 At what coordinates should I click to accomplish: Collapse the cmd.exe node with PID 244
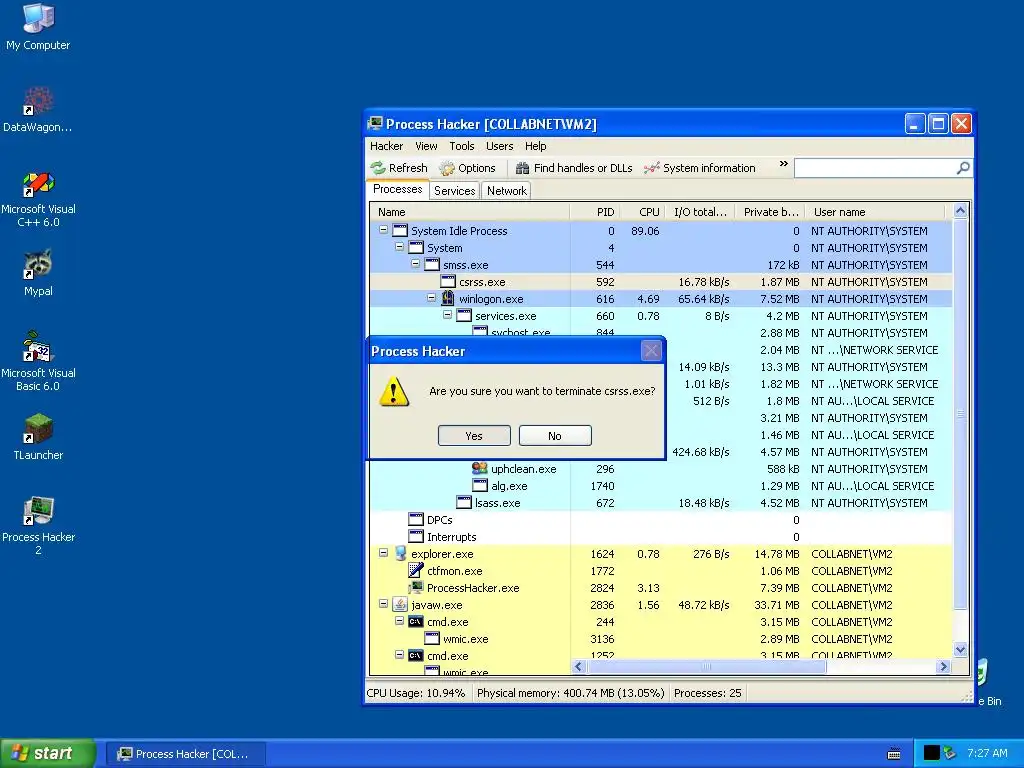coord(400,620)
